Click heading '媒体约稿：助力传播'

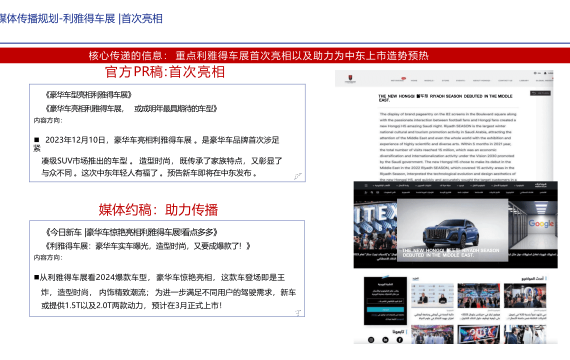tap(158, 210)
